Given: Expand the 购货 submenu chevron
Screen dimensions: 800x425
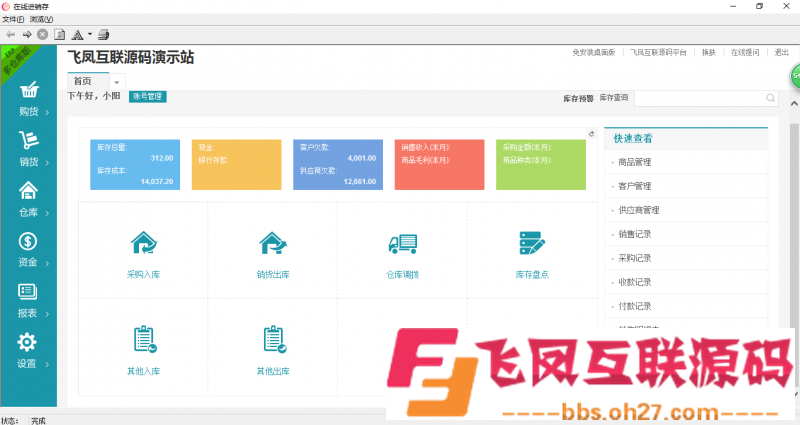Looking at the screenshot, I should click(47, 112).
